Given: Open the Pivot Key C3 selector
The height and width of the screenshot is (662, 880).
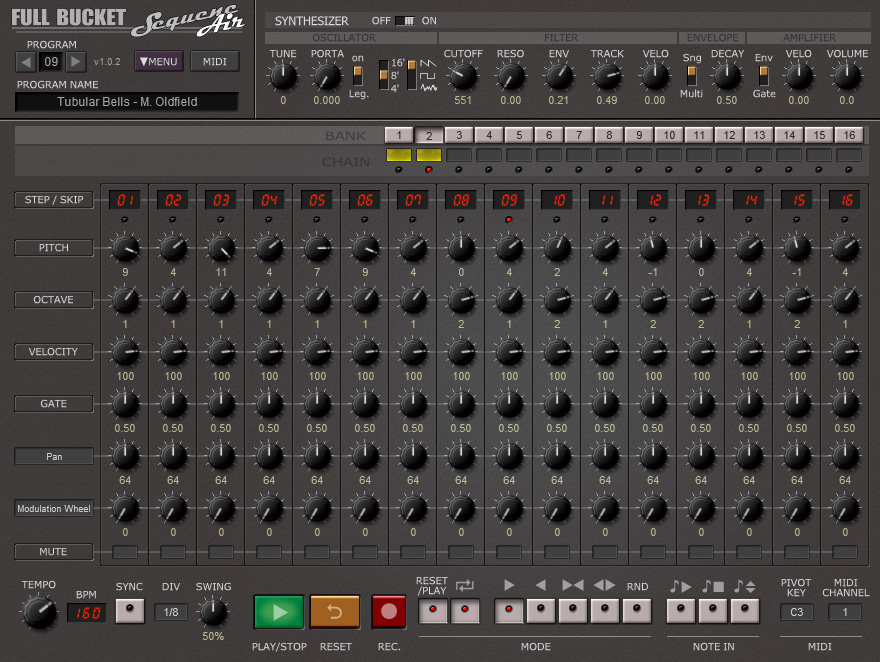Looking at the screenshot, I should 796,612.
